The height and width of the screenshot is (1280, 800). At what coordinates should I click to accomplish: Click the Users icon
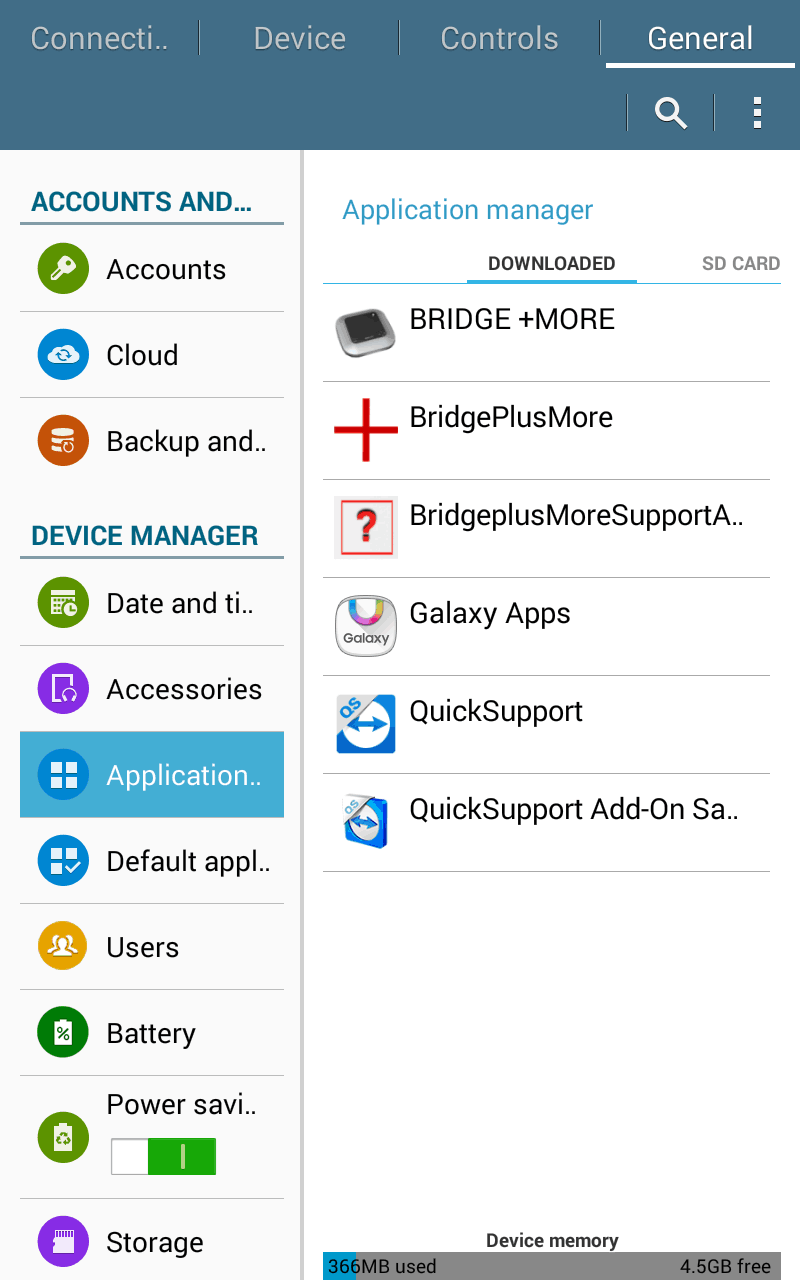(62, 946)
